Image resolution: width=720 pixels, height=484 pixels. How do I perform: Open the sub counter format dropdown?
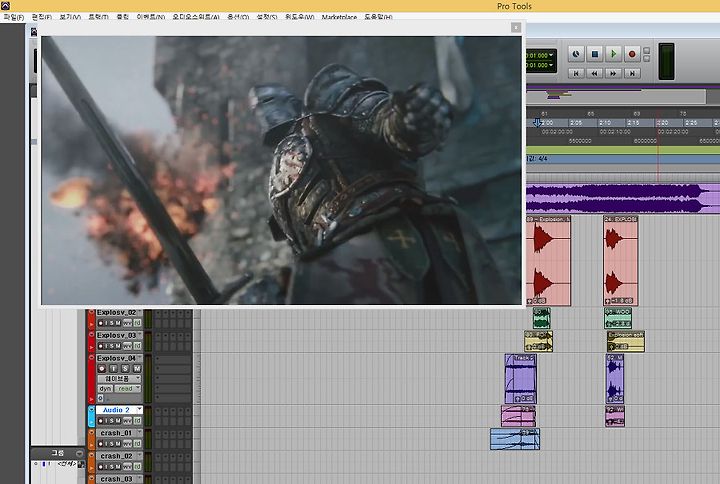(551, 65)
